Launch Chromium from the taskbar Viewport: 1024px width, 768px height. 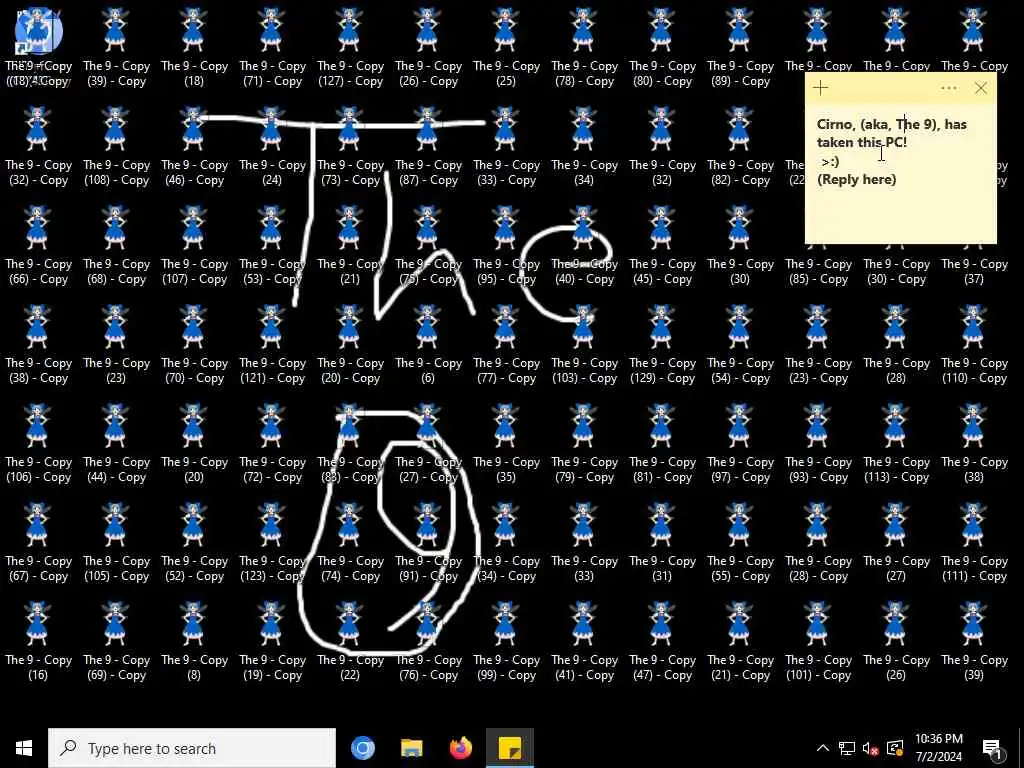tap(362, 748)
